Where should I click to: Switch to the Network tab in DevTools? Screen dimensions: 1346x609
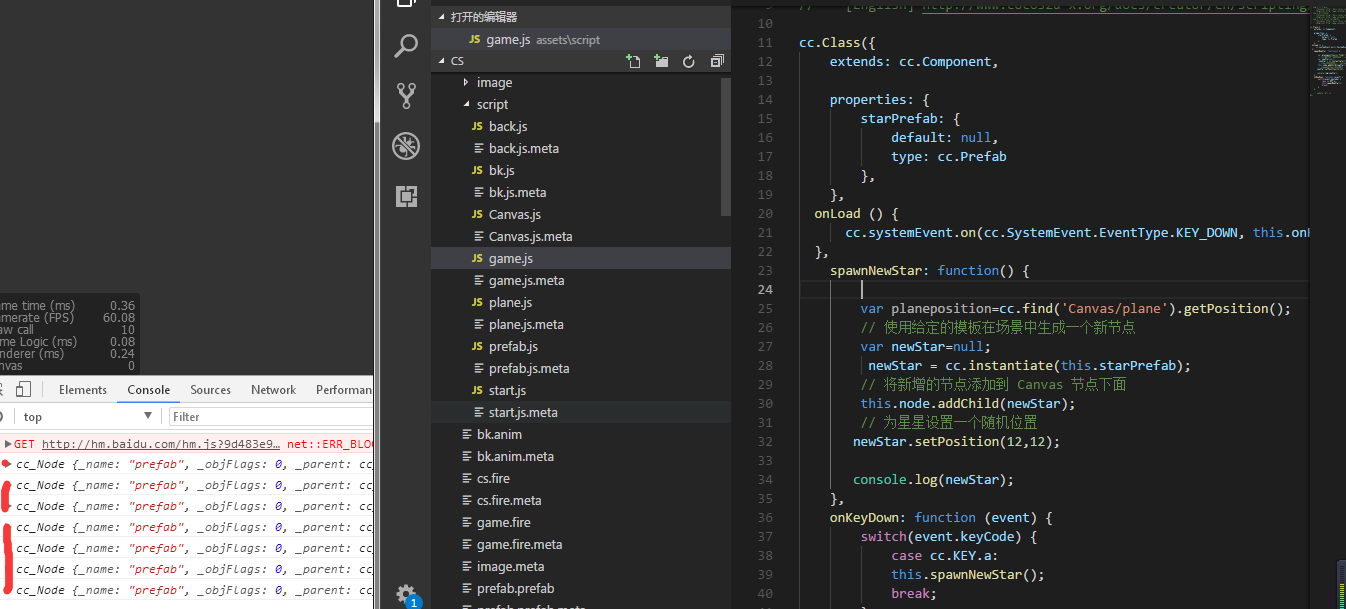pos(273,390)
